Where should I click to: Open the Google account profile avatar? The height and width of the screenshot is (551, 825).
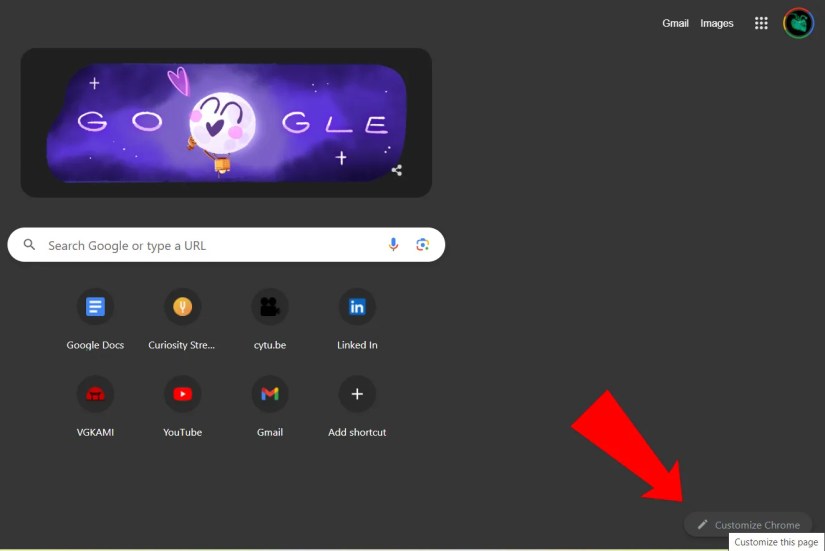coord(798,23)
